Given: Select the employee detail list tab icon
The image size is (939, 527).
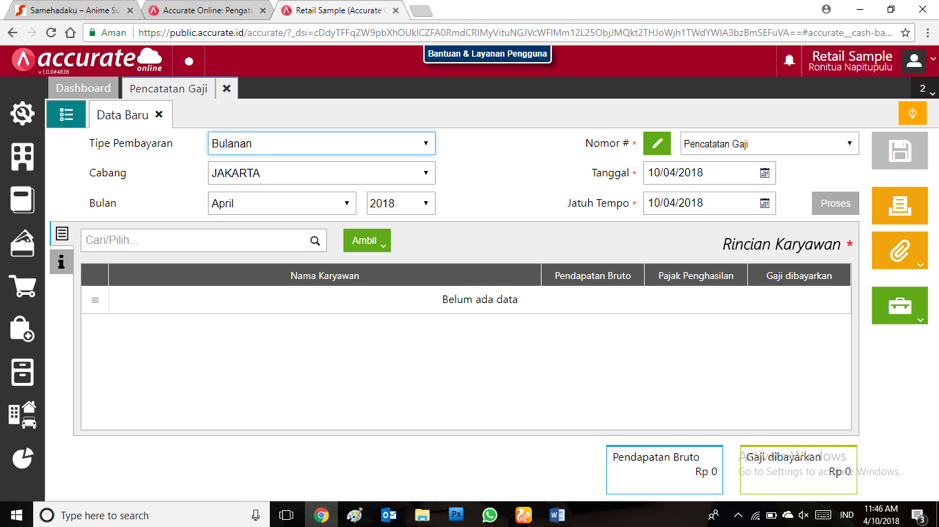Looking at the screenshot, I should [62, 233].
